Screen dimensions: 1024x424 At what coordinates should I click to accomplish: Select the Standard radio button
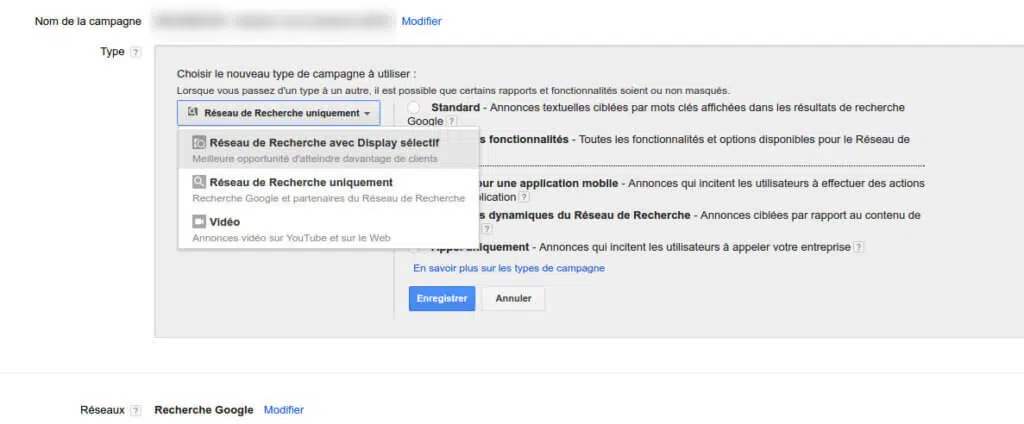[x=413, y=107]
